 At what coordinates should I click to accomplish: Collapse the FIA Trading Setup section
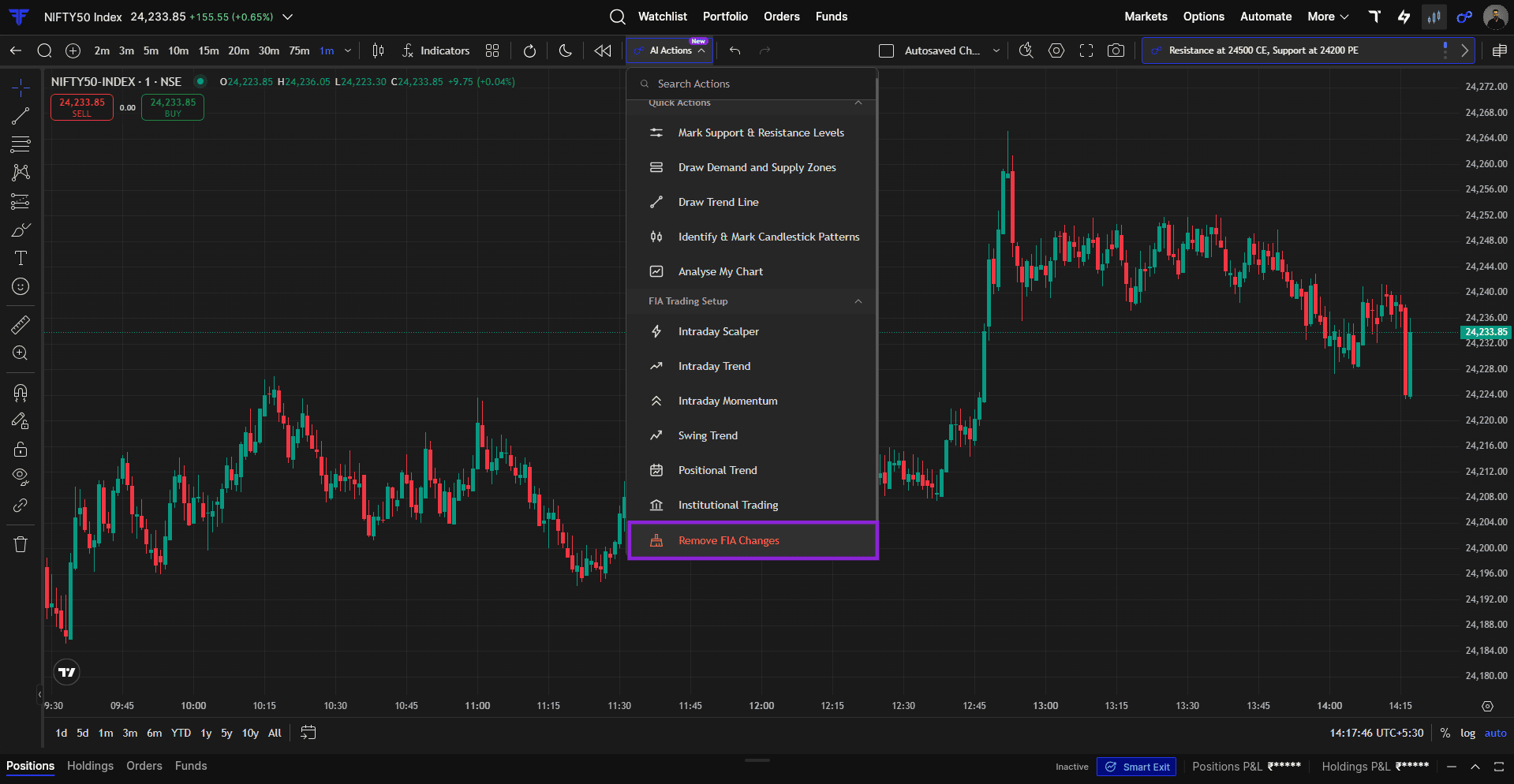[858, 301]
